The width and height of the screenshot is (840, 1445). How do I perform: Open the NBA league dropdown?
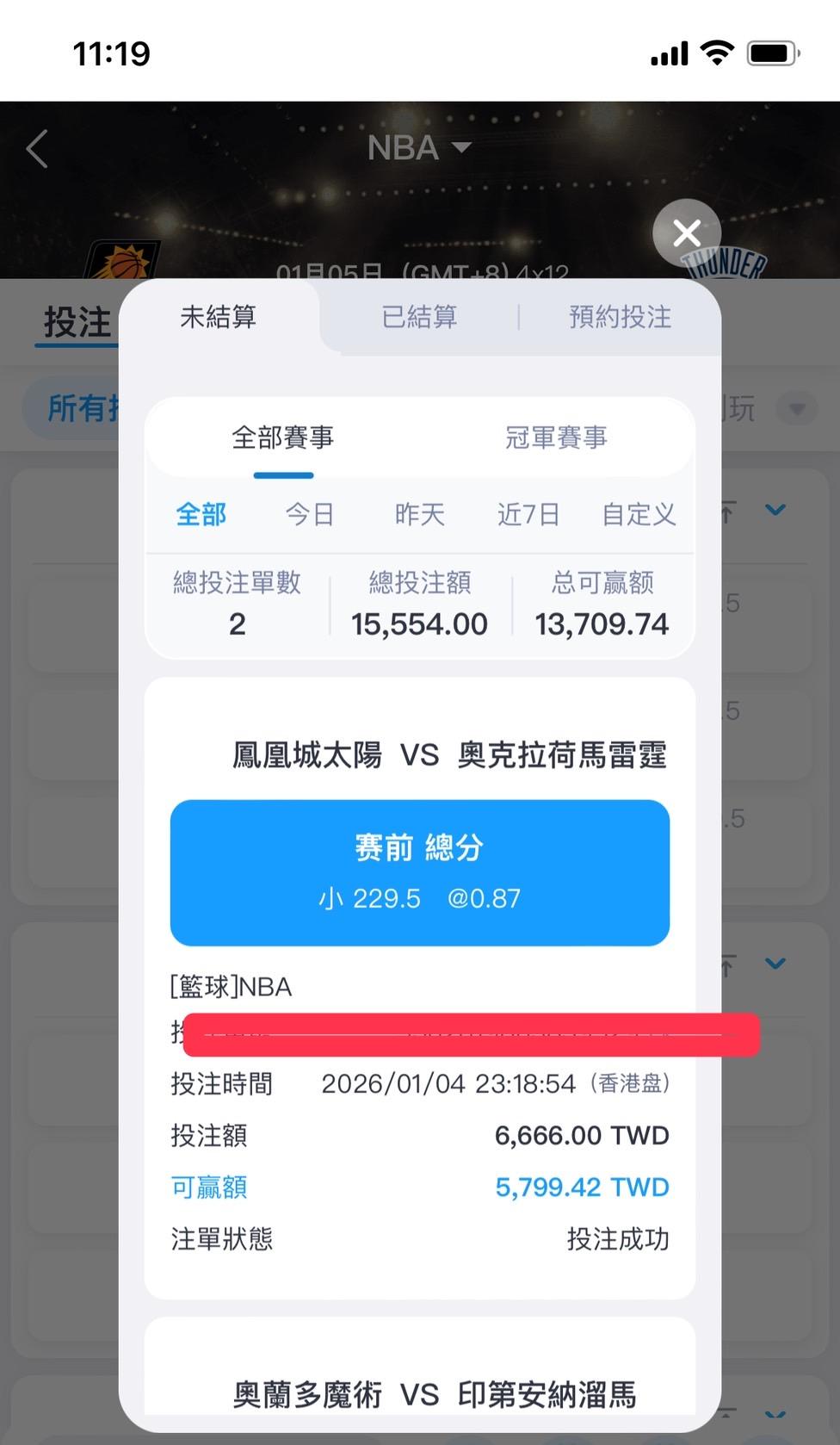tap(419, 148)
